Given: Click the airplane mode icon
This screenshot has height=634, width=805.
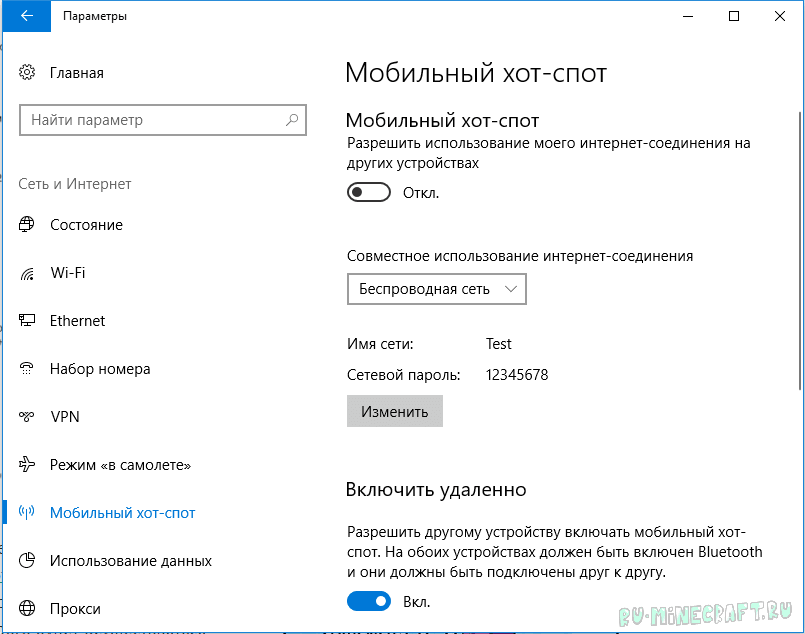Looking at the screenshot, I should click(x=28, y=465).
